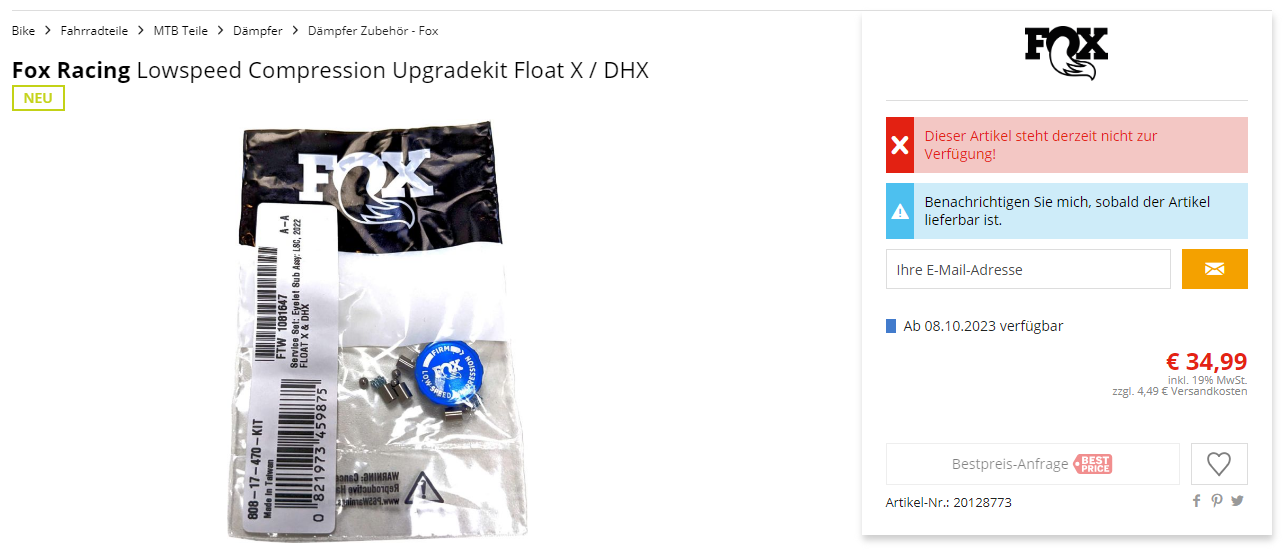
Task: Click the red X unavailable icon
Action: (x=900, y=145)
